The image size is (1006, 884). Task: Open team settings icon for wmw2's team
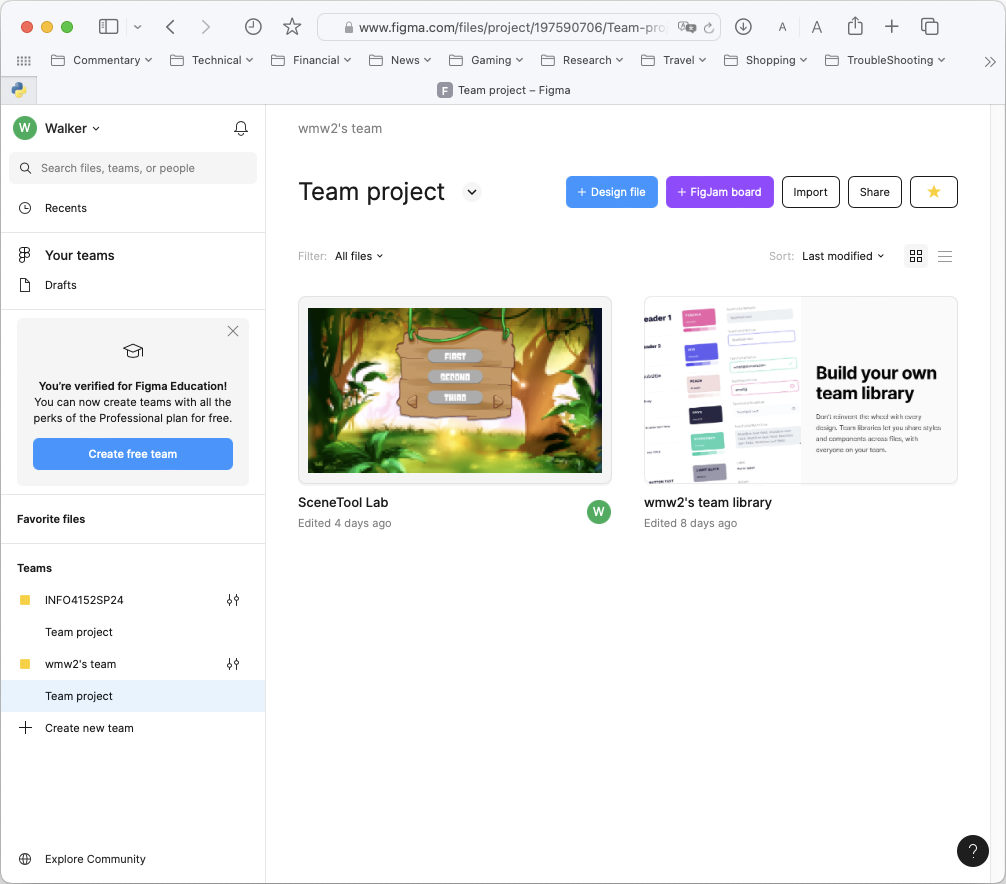click(x=233, y=664)
